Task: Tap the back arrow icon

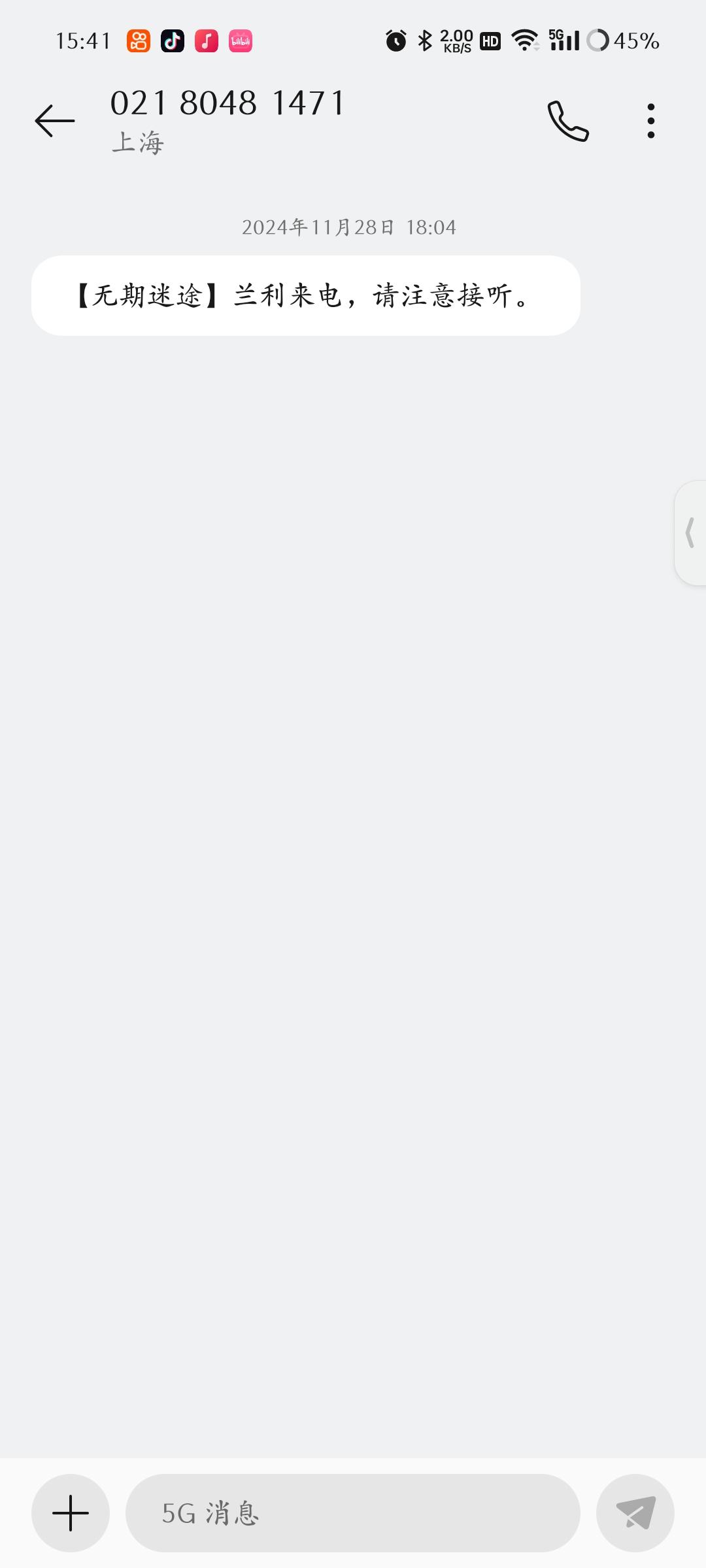Action: (55, 121)
